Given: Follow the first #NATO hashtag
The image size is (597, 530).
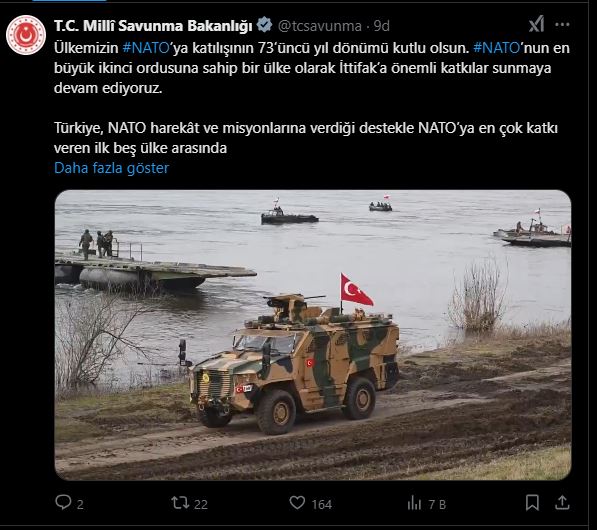Looking at the screenshot, I should [x=146, y=48].
